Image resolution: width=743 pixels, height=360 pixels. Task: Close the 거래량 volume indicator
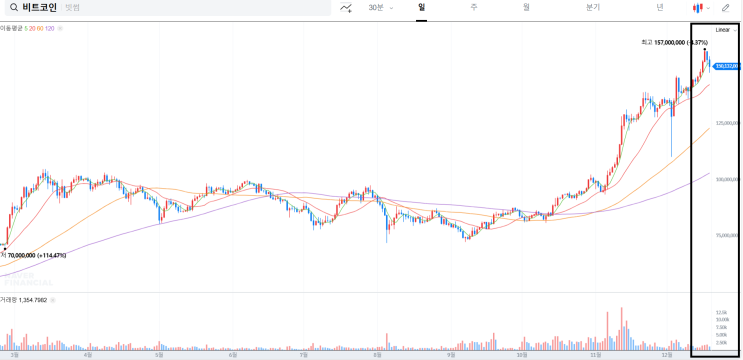[x=53, y=300]
